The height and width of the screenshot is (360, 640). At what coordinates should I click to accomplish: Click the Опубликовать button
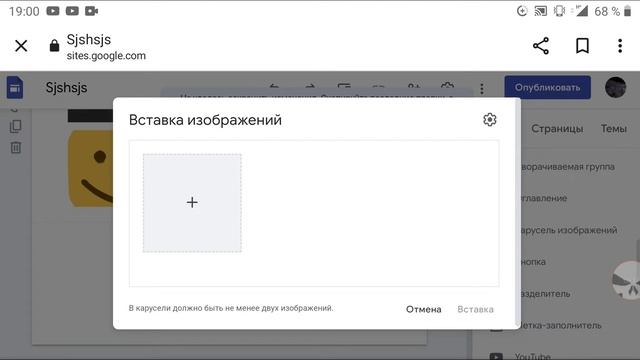coord(547,87)
